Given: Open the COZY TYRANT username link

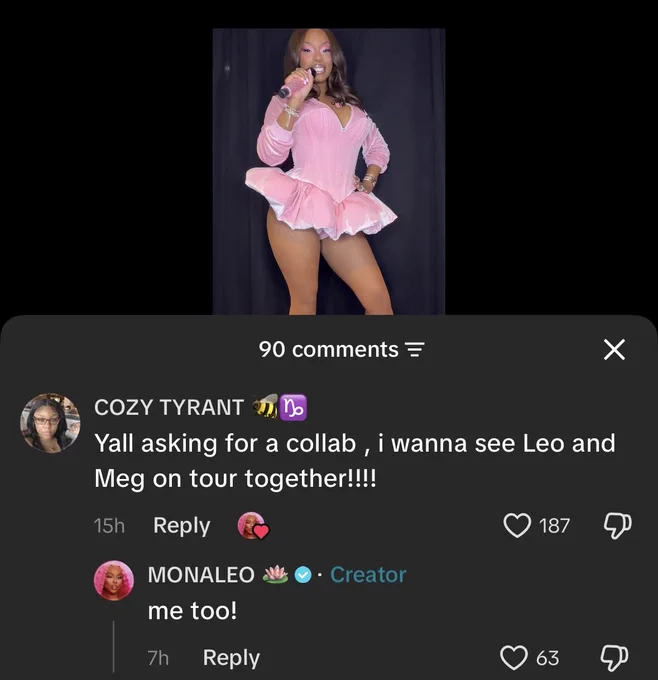Looking at the screenshot, I should point(169,408).
